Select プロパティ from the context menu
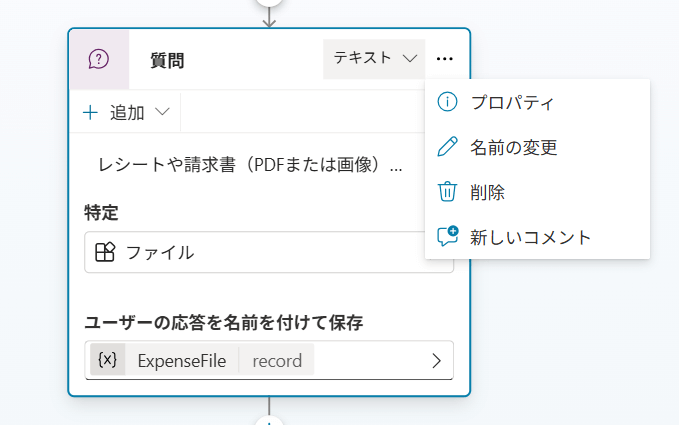 (x=512, y=102)
